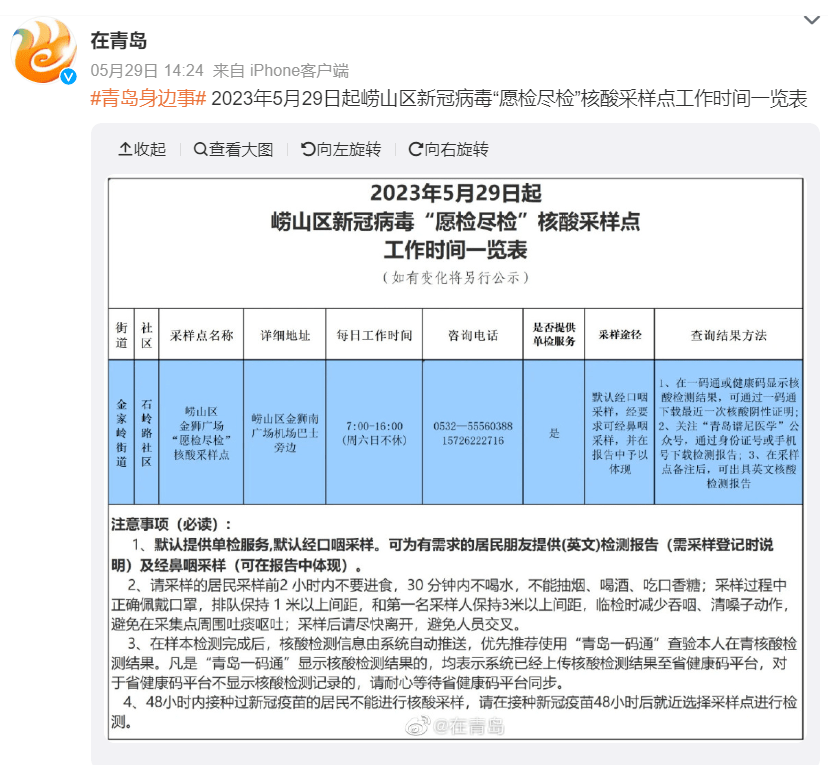The image size is (828, 765).
Task: Click the 咨询电话 phone number cell
Action: pyautogui.click(x=473, y=433)
